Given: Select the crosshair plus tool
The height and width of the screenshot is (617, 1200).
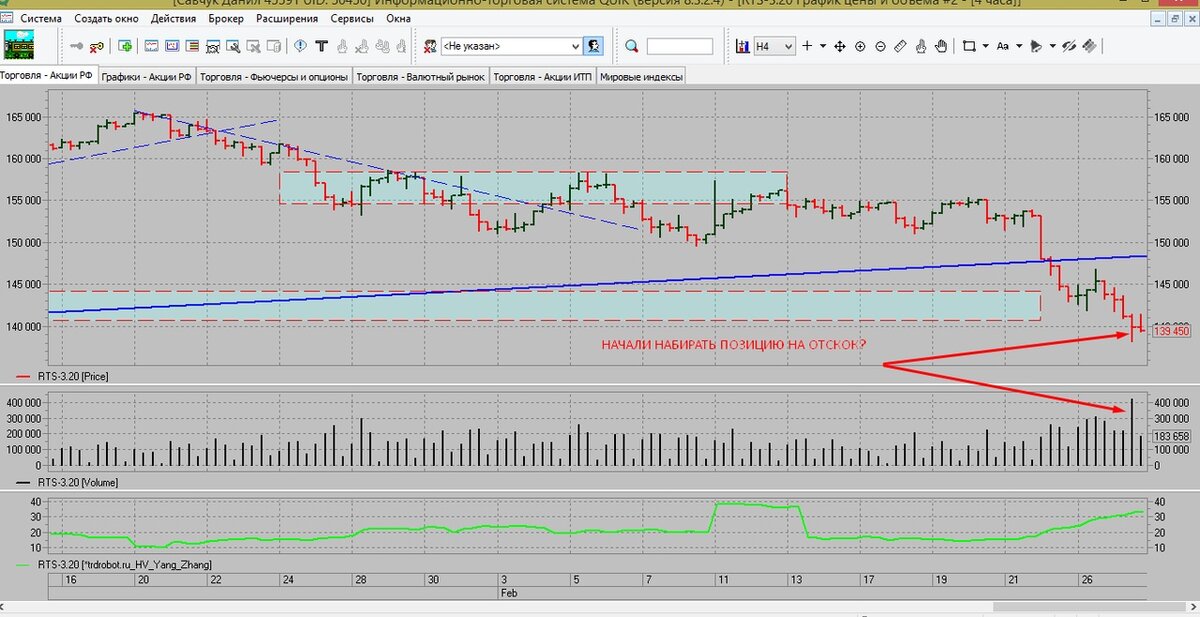Looking at the screenshot, I should pos(807,46).
